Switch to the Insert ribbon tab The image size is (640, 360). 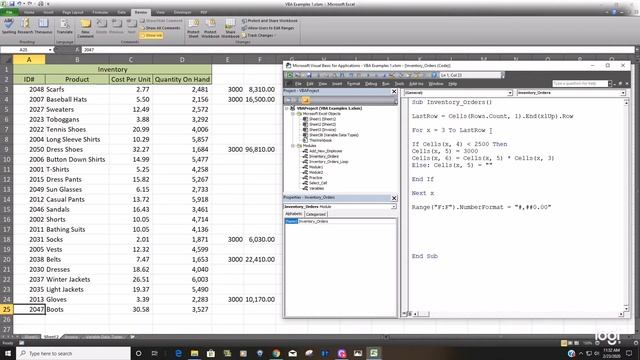point(48,12)
